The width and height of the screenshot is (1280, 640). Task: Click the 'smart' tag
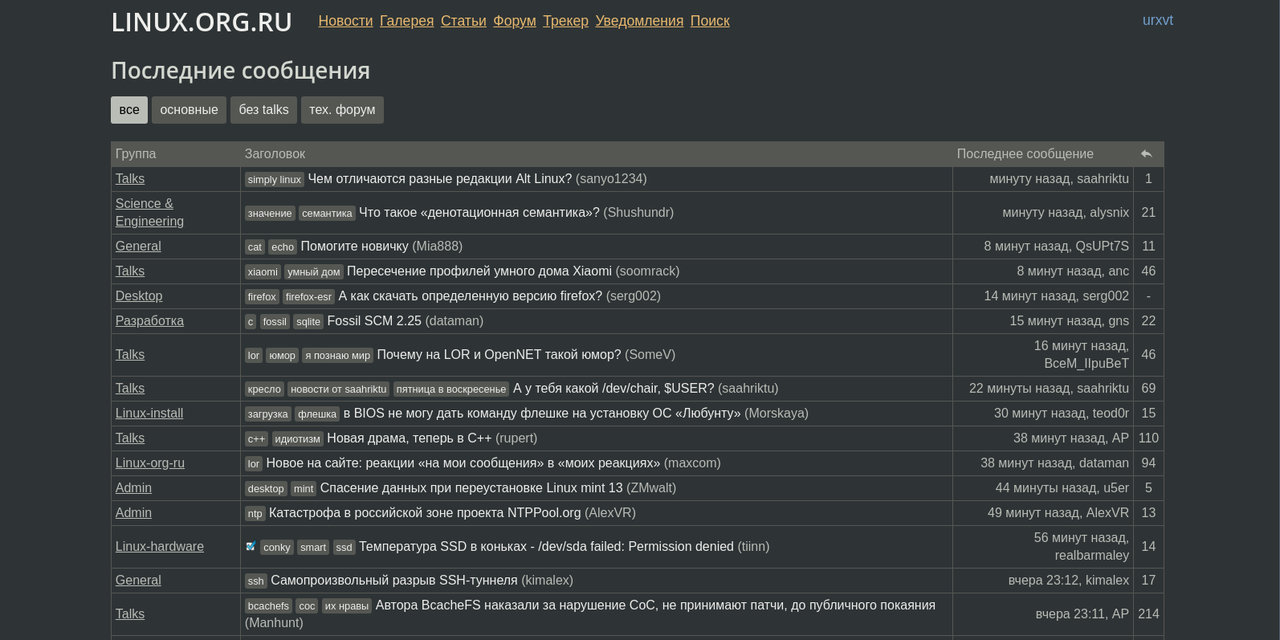(313, 547)
